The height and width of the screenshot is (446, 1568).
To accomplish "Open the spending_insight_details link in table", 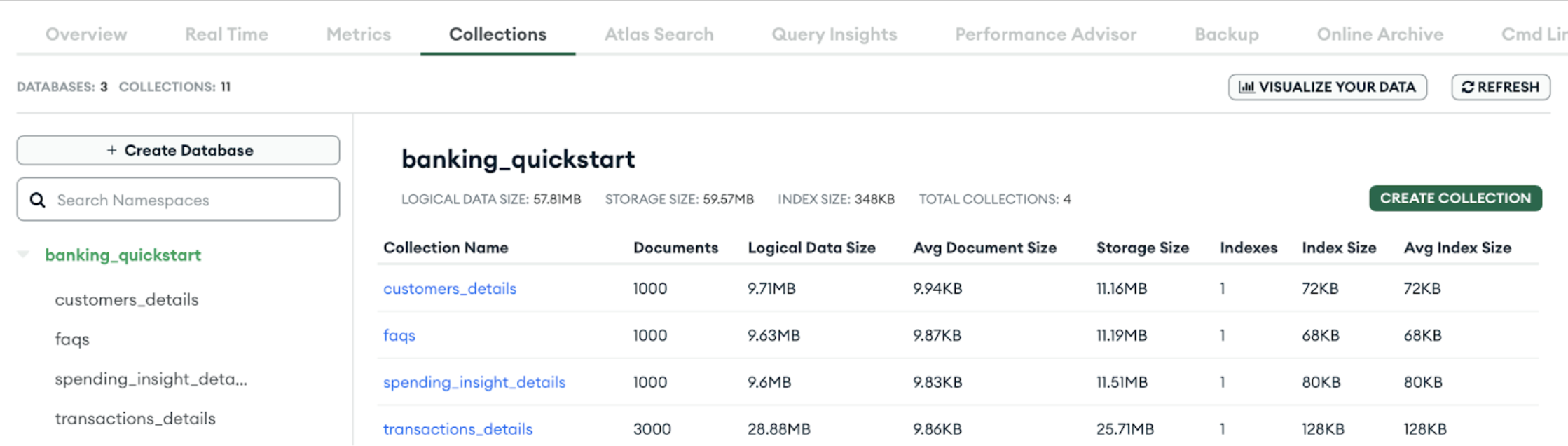I will [474, 382].
